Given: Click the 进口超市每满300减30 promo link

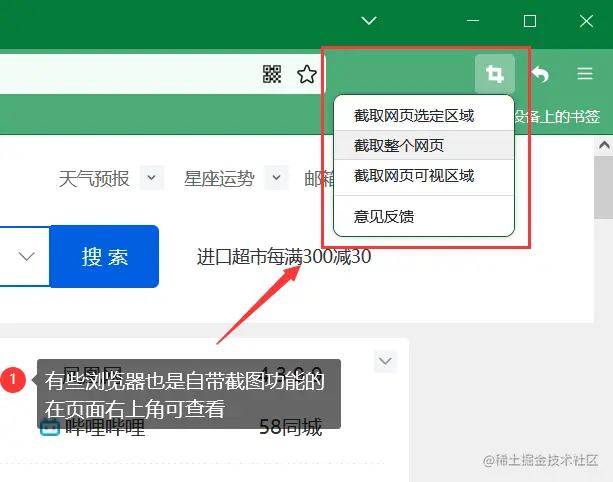Looking at the screenshot, I should [x=284, y=257].
